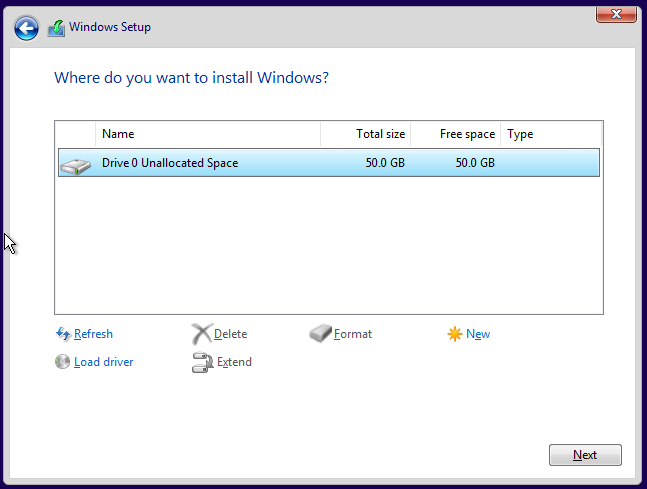
Task: Select the Drive 0 Unallocated Space row
Action: (x=329, y=163)
